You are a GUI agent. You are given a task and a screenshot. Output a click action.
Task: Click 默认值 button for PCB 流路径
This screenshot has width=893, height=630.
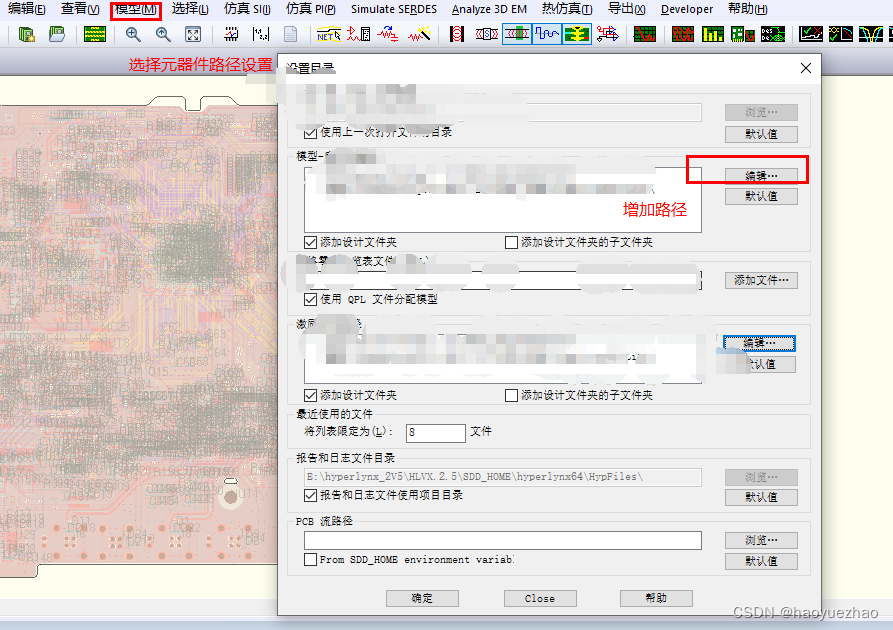click(x=761, y=561)
